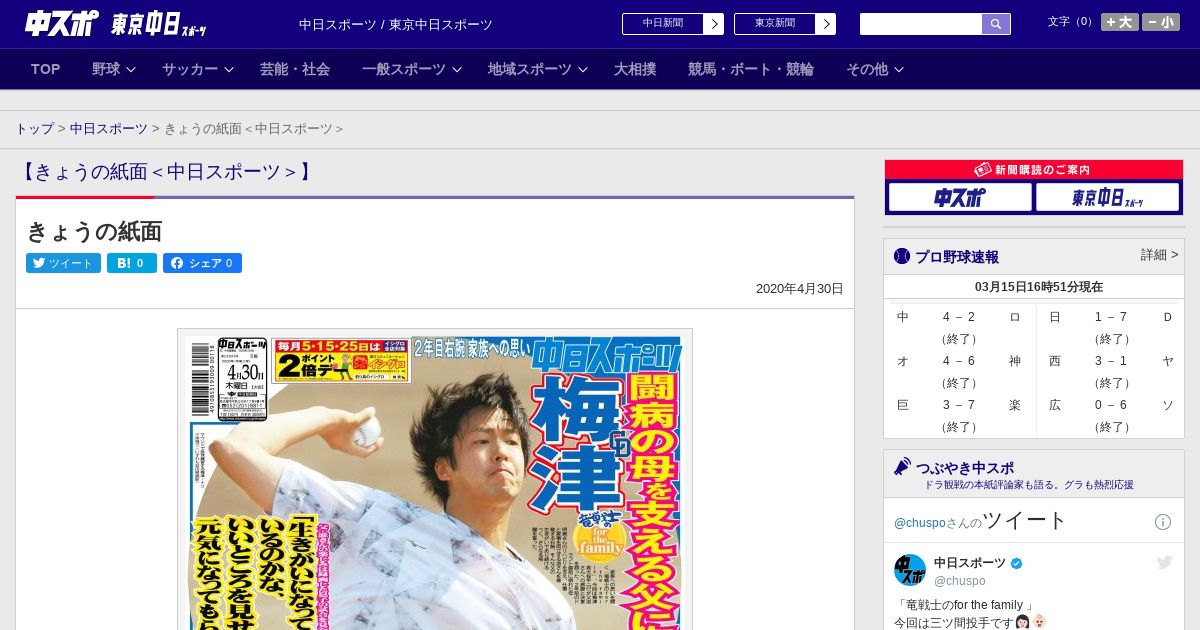Expand the サッカー menu
Image resolution: width=1200 pixels, height=630 pixels.
198,69
